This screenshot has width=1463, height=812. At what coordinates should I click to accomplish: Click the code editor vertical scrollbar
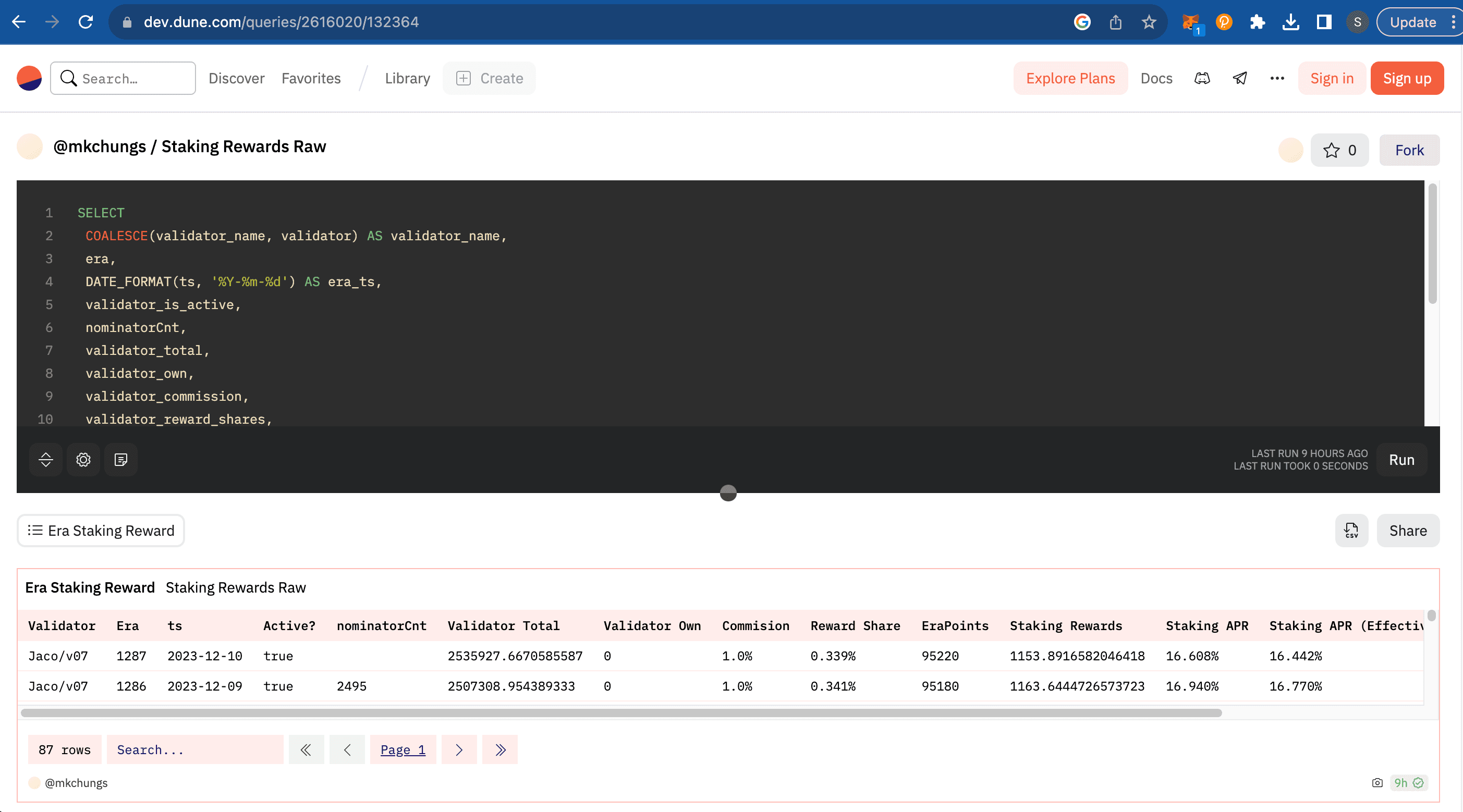pyautogui.click(x=1432, y=244)
